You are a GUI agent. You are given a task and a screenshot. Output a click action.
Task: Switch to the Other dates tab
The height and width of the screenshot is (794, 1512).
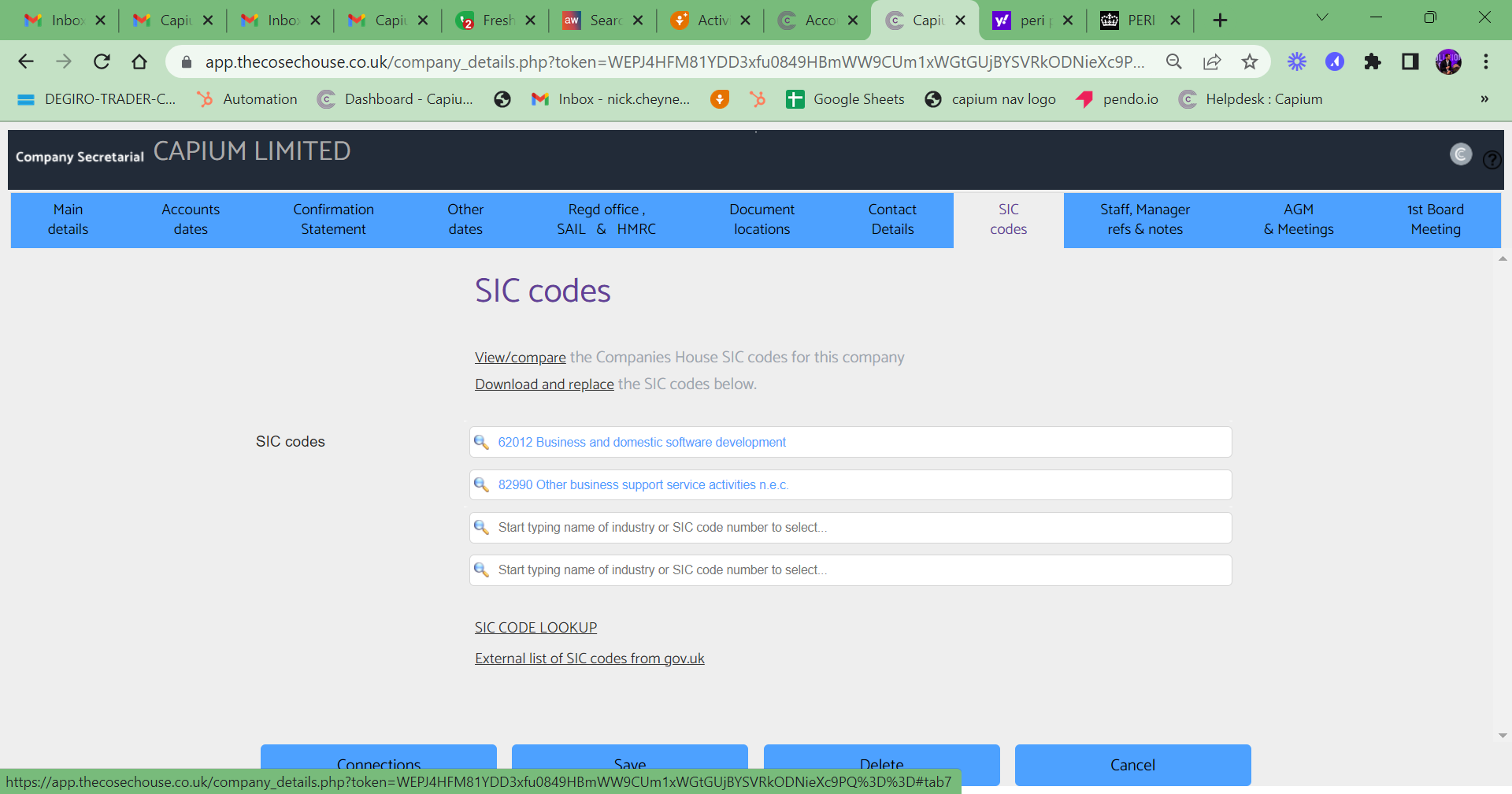[x=465, y=220]
